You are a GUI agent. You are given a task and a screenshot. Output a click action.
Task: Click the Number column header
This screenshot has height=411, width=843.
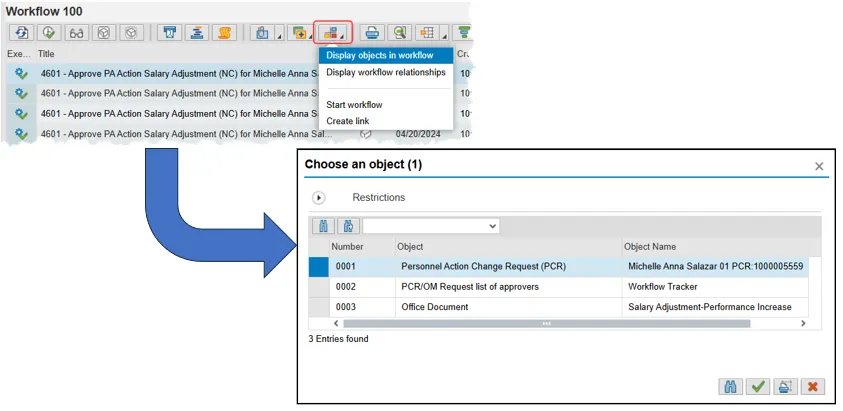(362, 247)
